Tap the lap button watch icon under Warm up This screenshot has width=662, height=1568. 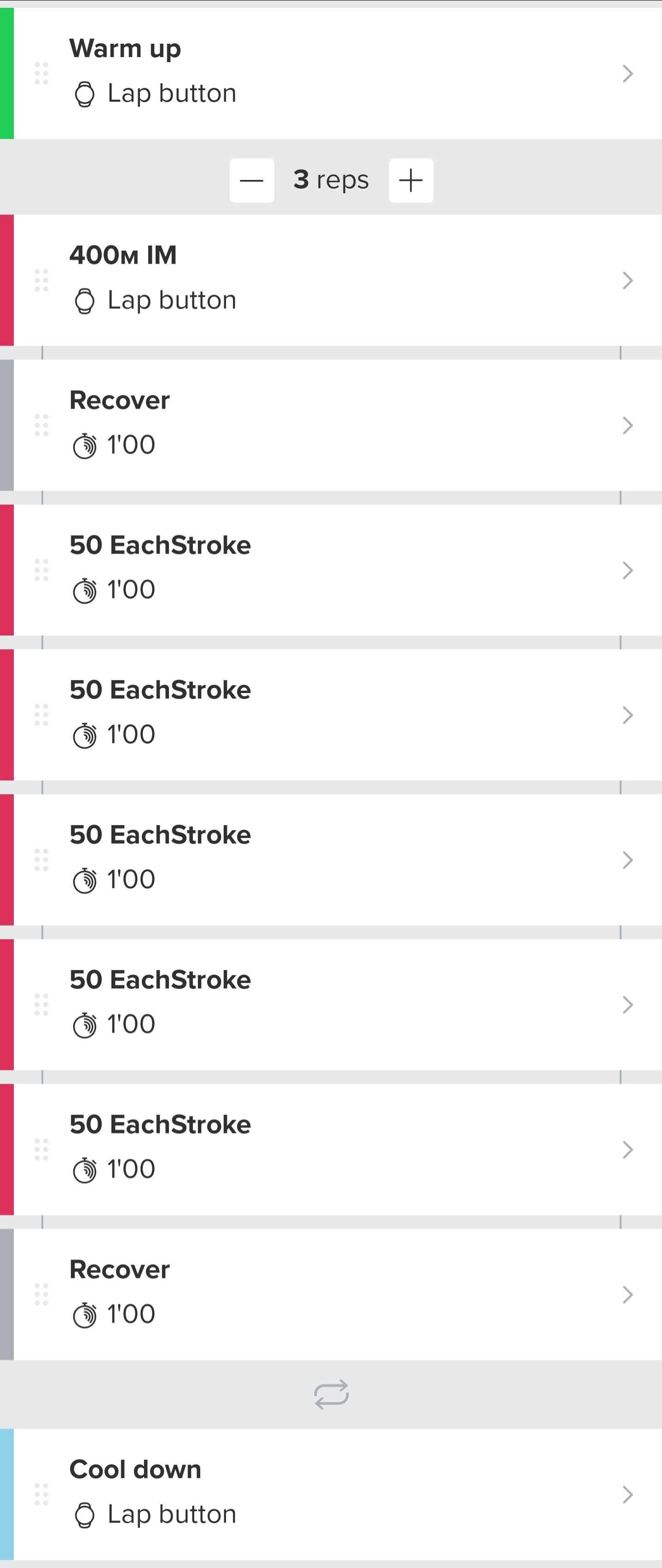click(85, 94)
